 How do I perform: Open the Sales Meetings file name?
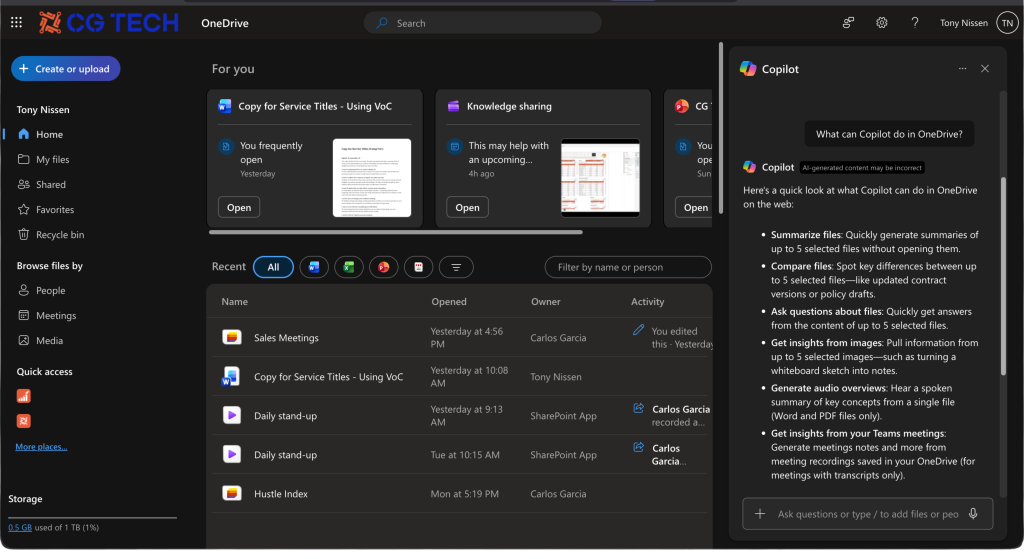click(x=286, y=338)
